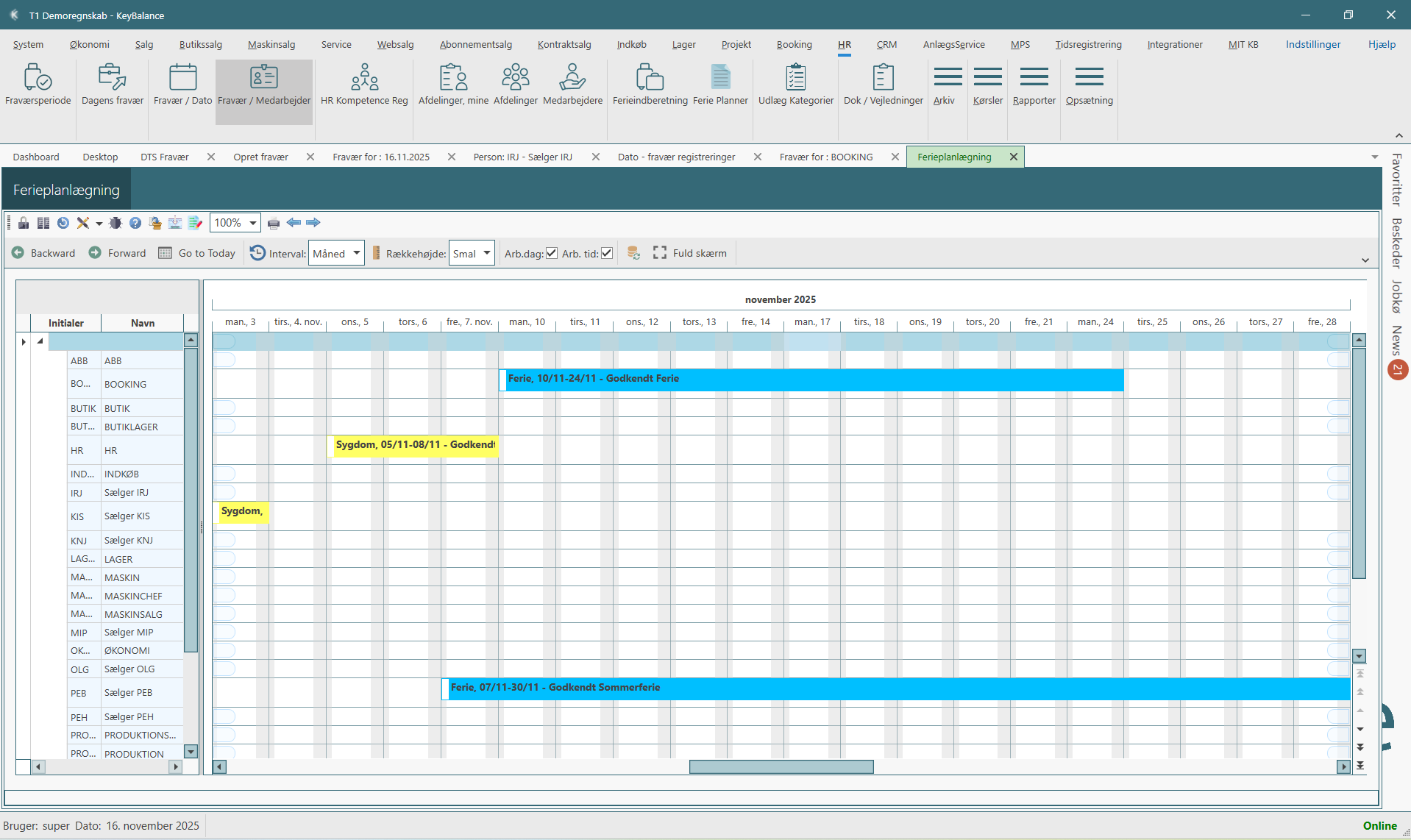
Task: Open the help (question mark) icon
Action: 135,222
